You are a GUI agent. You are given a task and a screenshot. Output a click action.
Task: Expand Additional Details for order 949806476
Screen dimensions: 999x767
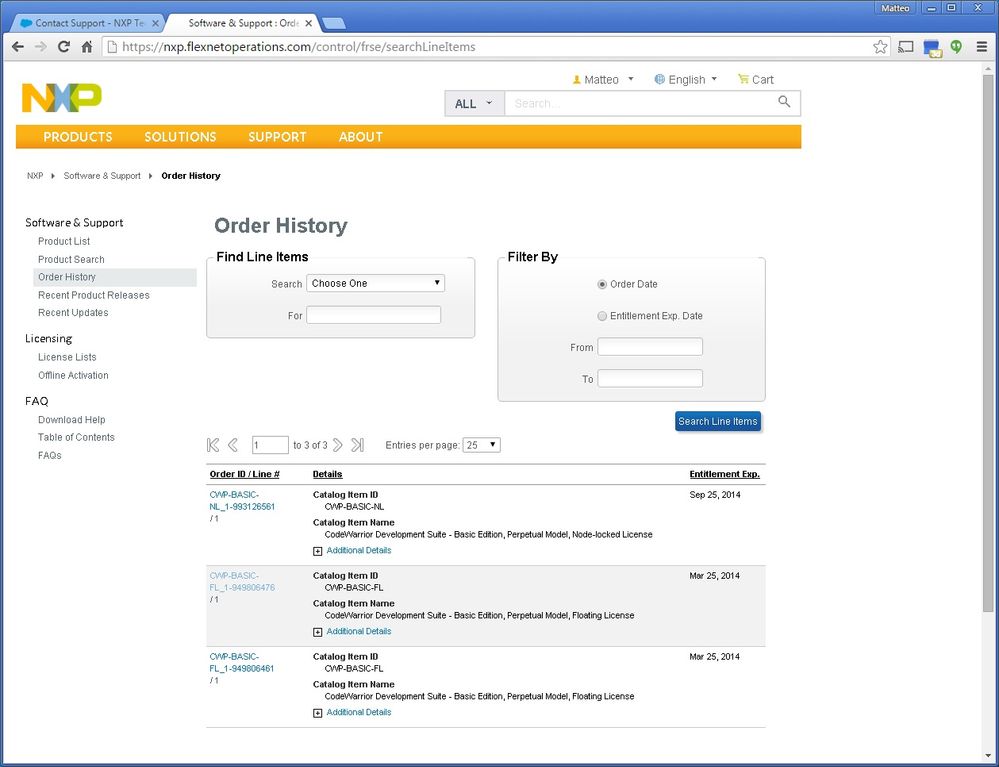click(352, 631)
